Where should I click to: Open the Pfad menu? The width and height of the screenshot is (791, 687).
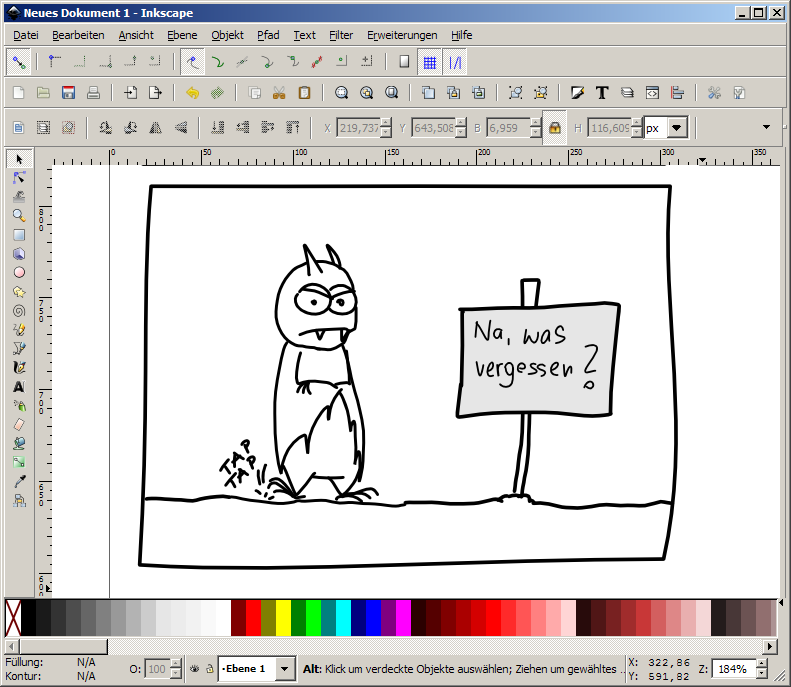pos(268,35)
